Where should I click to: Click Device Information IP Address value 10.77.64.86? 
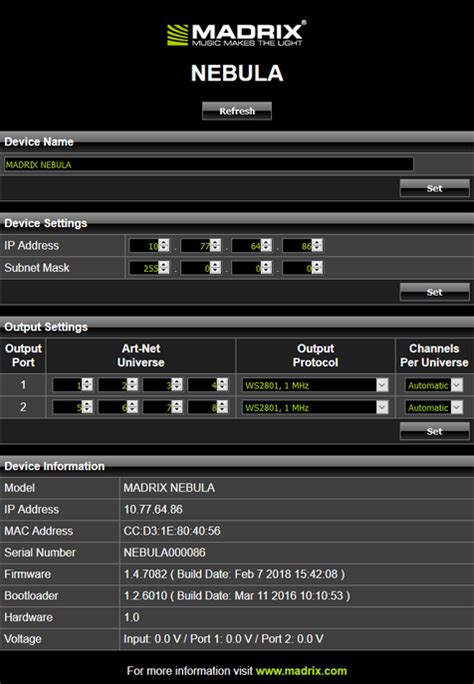tap(153, 509)
